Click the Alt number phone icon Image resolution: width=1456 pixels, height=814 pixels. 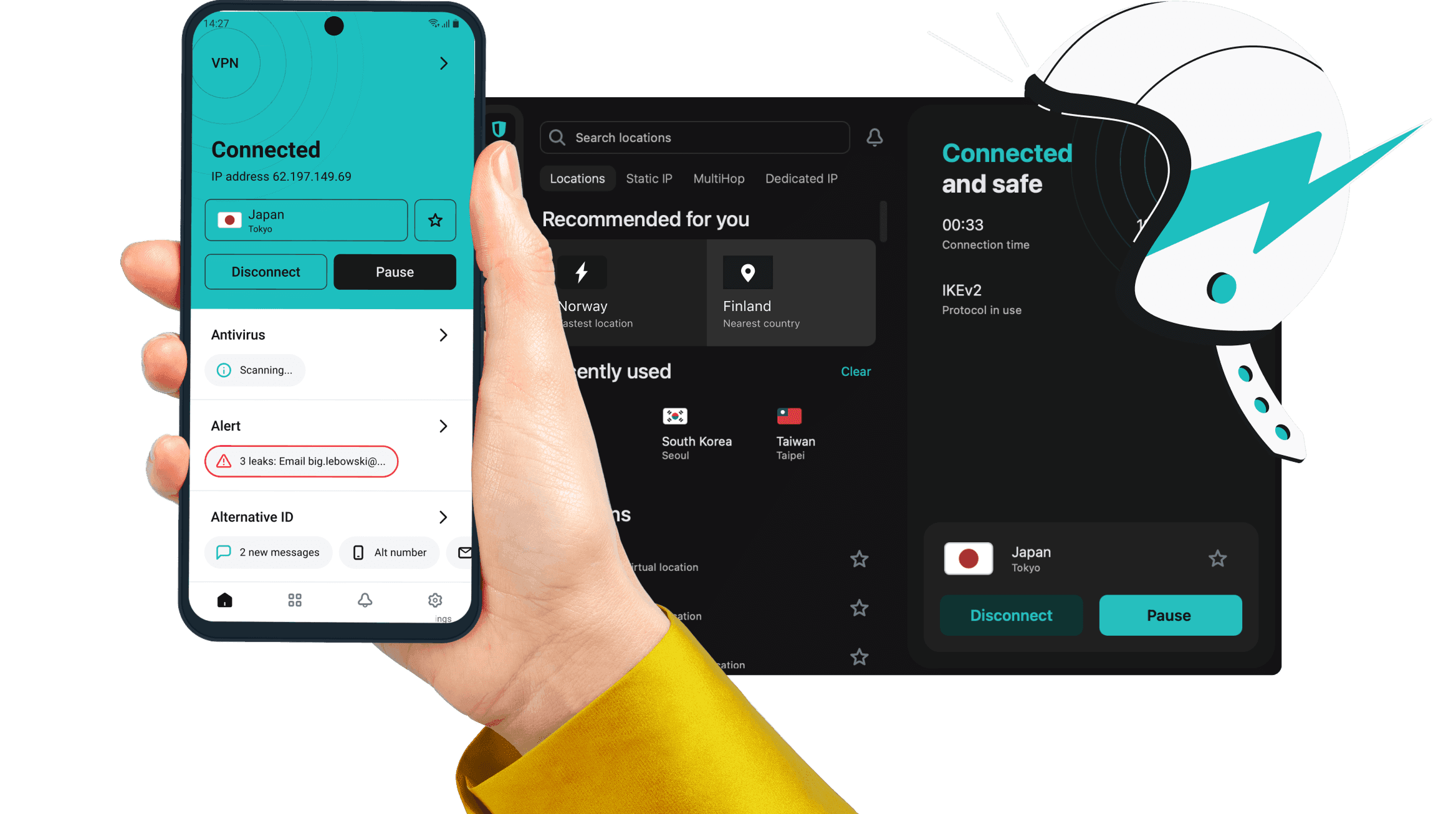tap(357, 552)
